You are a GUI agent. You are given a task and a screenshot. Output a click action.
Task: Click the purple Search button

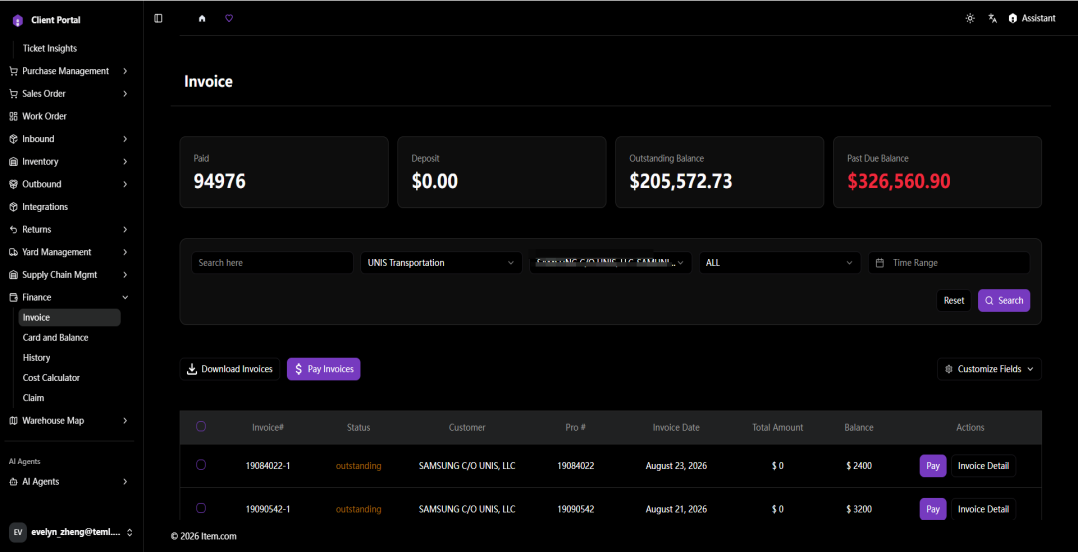coord(1004,300)
